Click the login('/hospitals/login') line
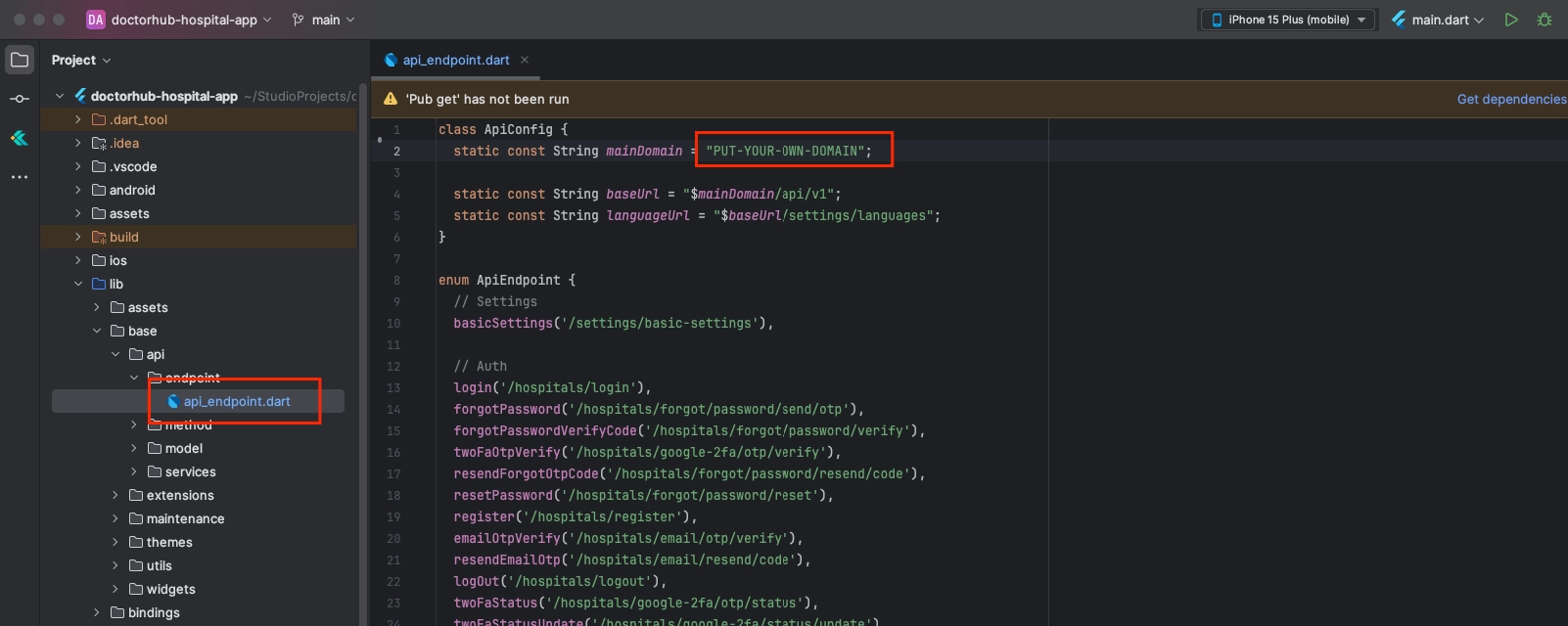 tap(552, 387)
